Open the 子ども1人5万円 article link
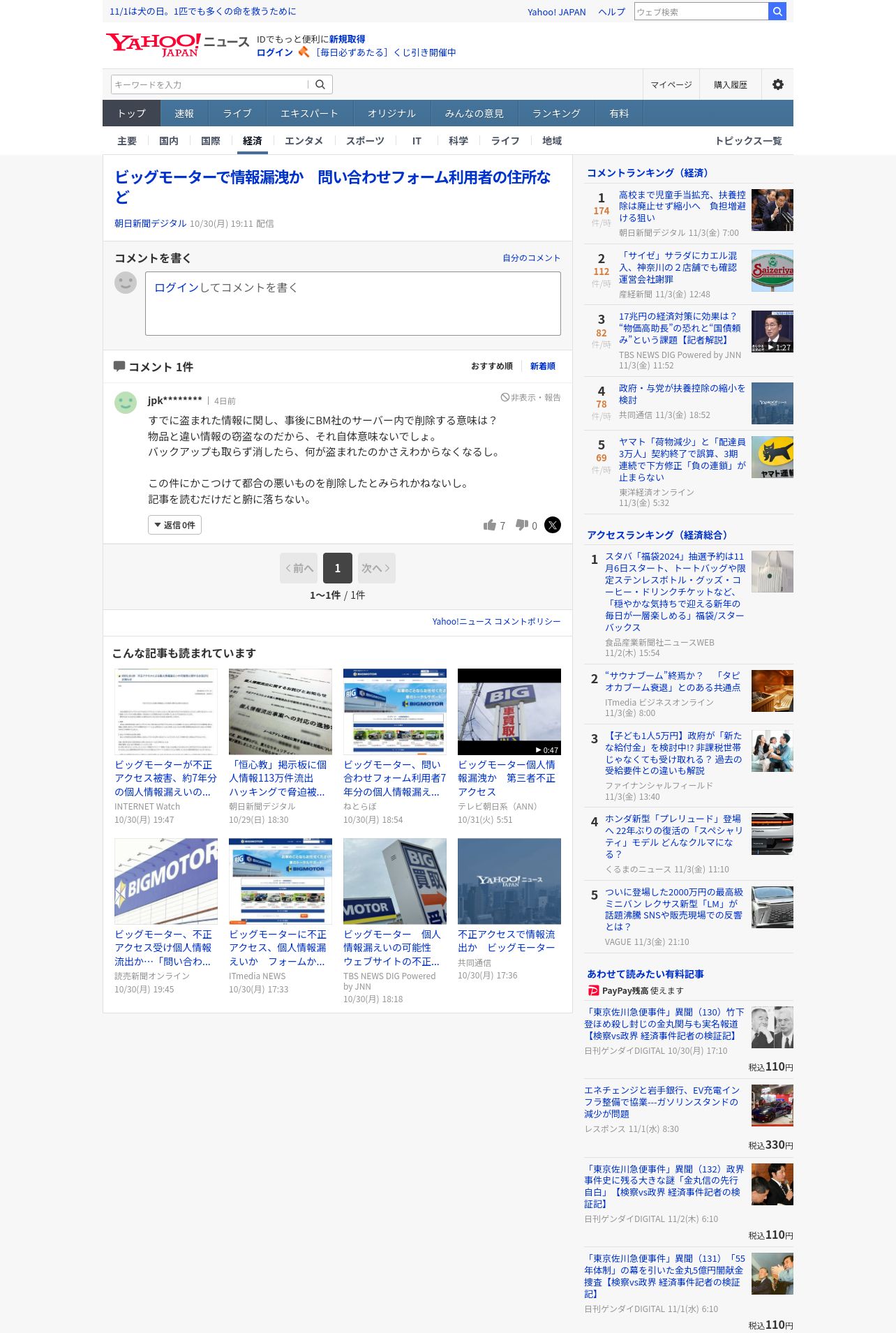The height and width of the screenshot is (1333, 896). tap(674, 753)
